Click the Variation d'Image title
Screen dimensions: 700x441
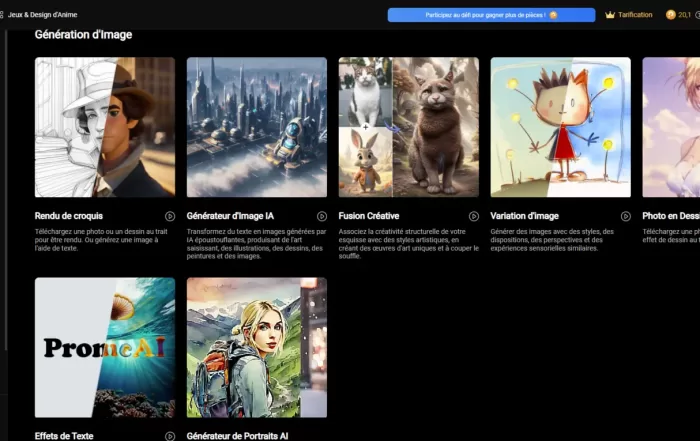pyautogui.click(x=525, y=216)
